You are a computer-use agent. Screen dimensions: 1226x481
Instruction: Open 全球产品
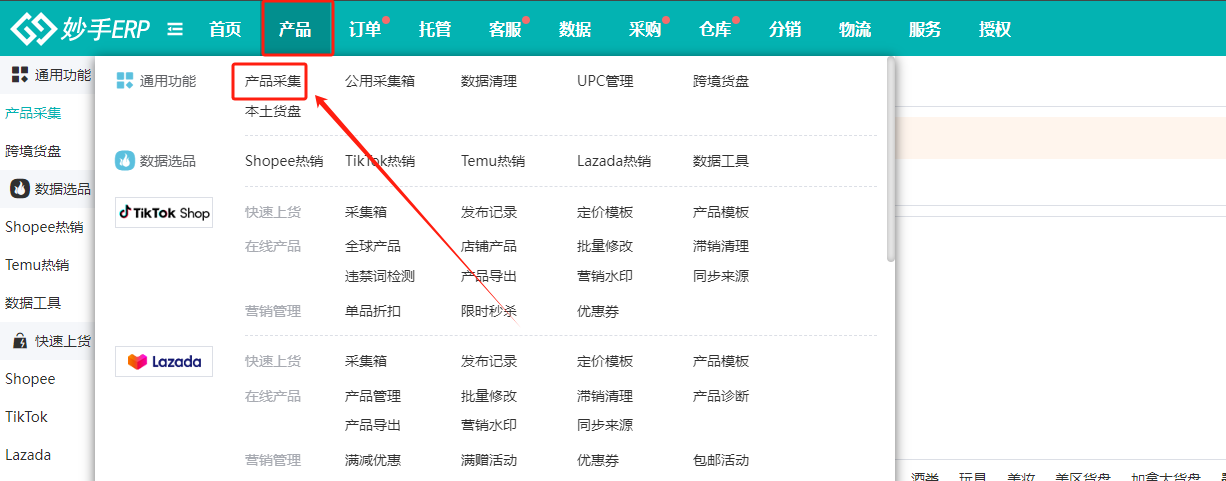373,245
